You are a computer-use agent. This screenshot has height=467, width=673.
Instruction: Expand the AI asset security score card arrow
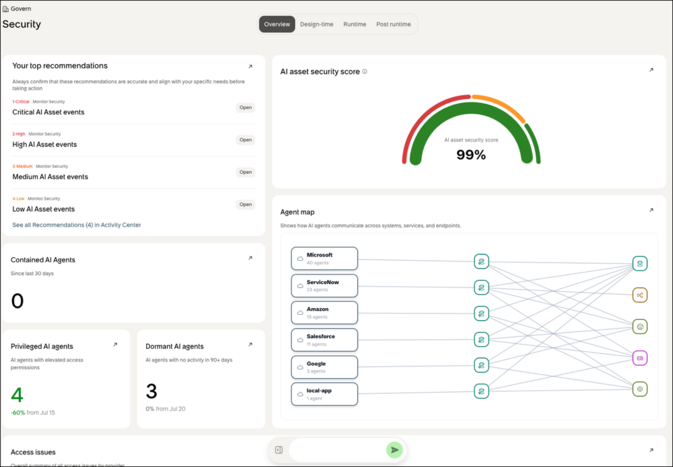[651, 70]
